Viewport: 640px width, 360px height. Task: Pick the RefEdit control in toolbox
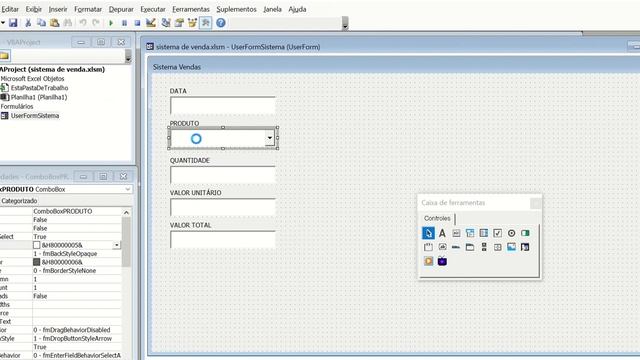(525, 247)
